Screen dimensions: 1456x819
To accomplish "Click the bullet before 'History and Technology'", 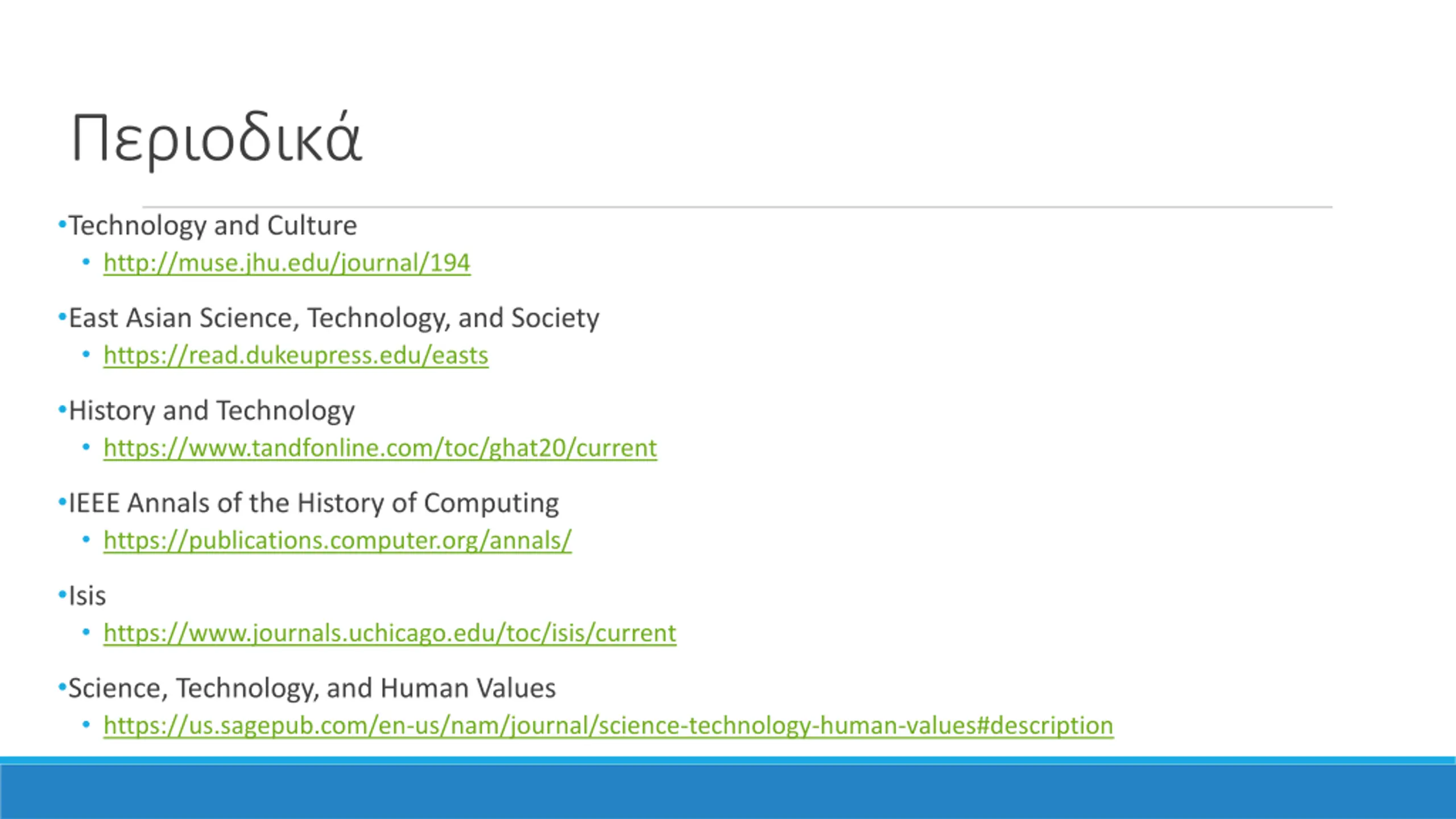I will tap(62, 410).
